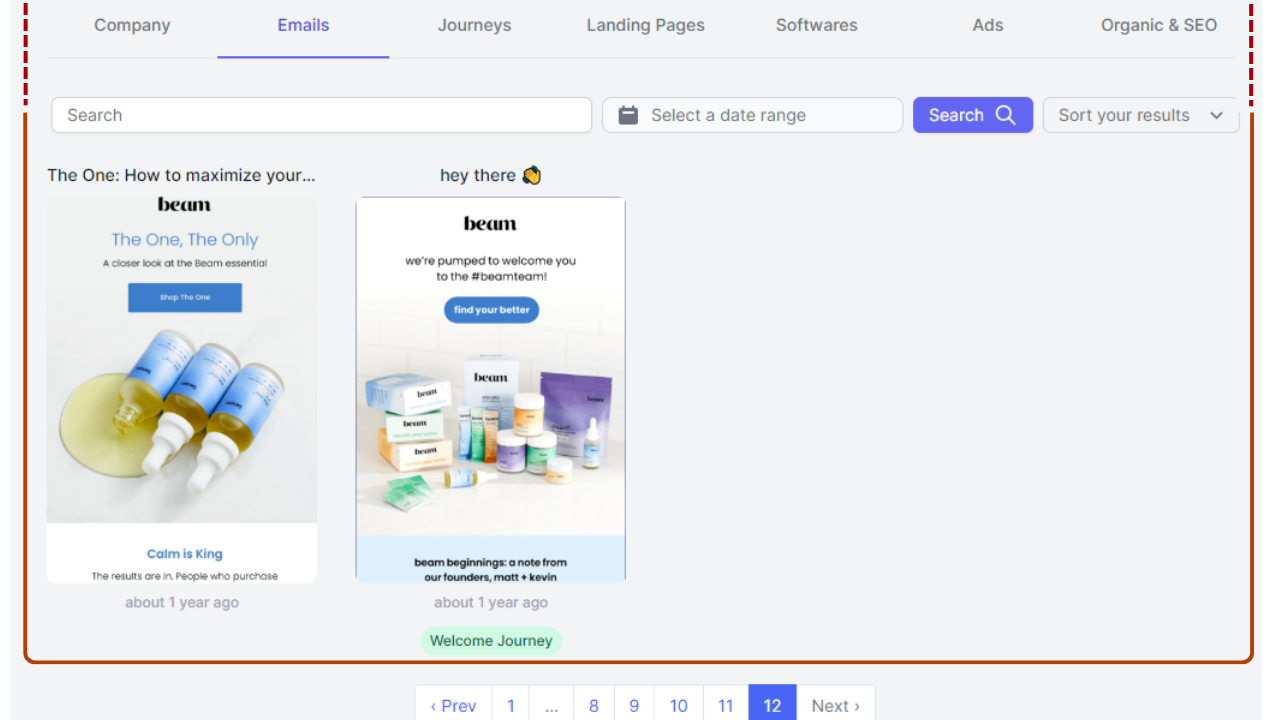This screenshot has width=1280, height=720.
Task: Open the beamteam welcome email thumbnail
Action: [x=491, y=390]
